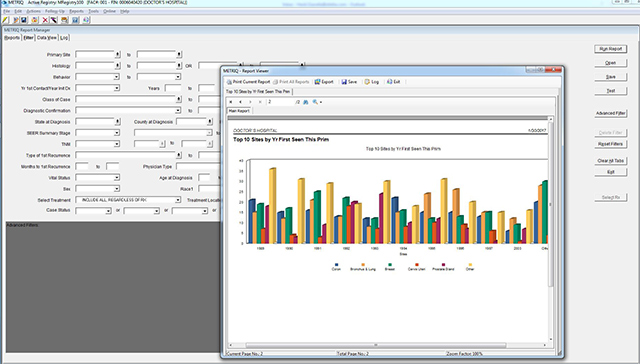Open the Log from Report Viewer toolbar
The image size is (640, 364).
371,82
